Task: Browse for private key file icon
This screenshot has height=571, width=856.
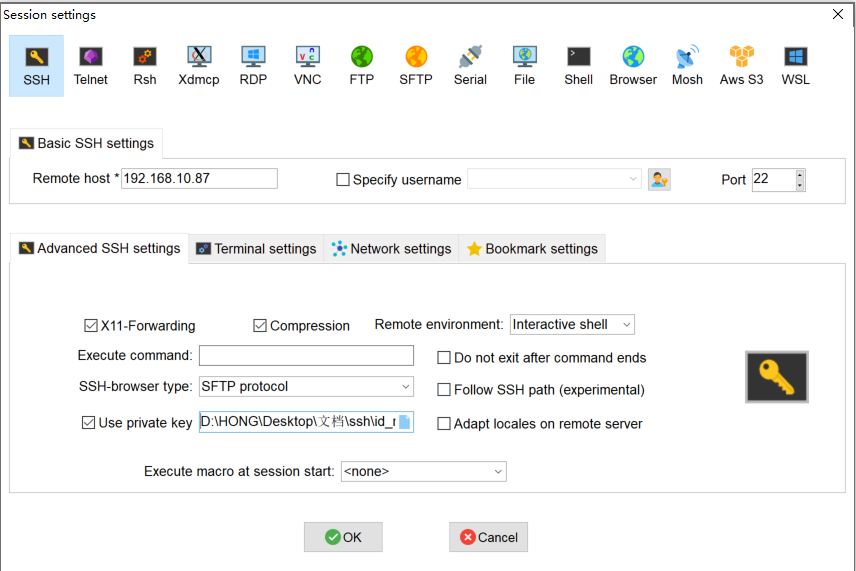Action: [x=405, y=422]
